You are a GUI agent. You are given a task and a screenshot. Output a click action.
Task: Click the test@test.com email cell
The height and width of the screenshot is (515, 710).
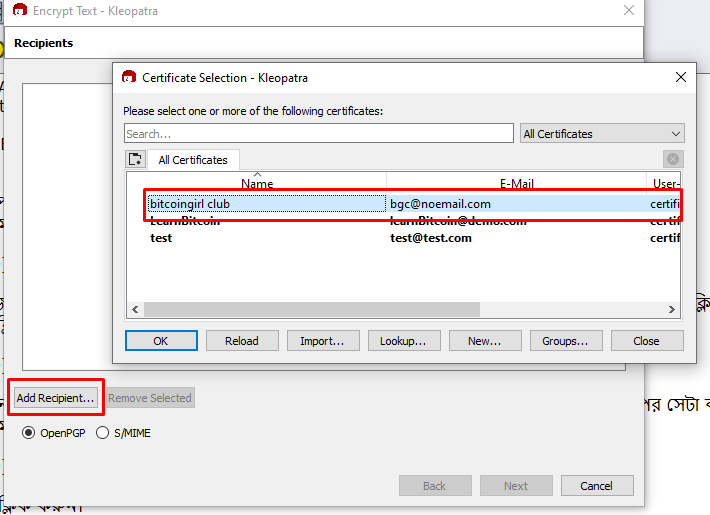(x=431, y=238)
